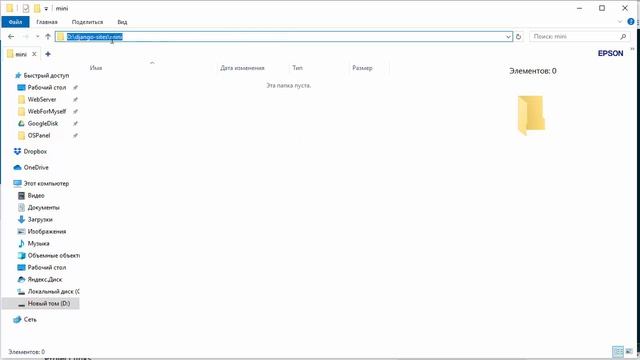Go up one folder level
This screenshot has height=360, width=640.
point(48,37)
